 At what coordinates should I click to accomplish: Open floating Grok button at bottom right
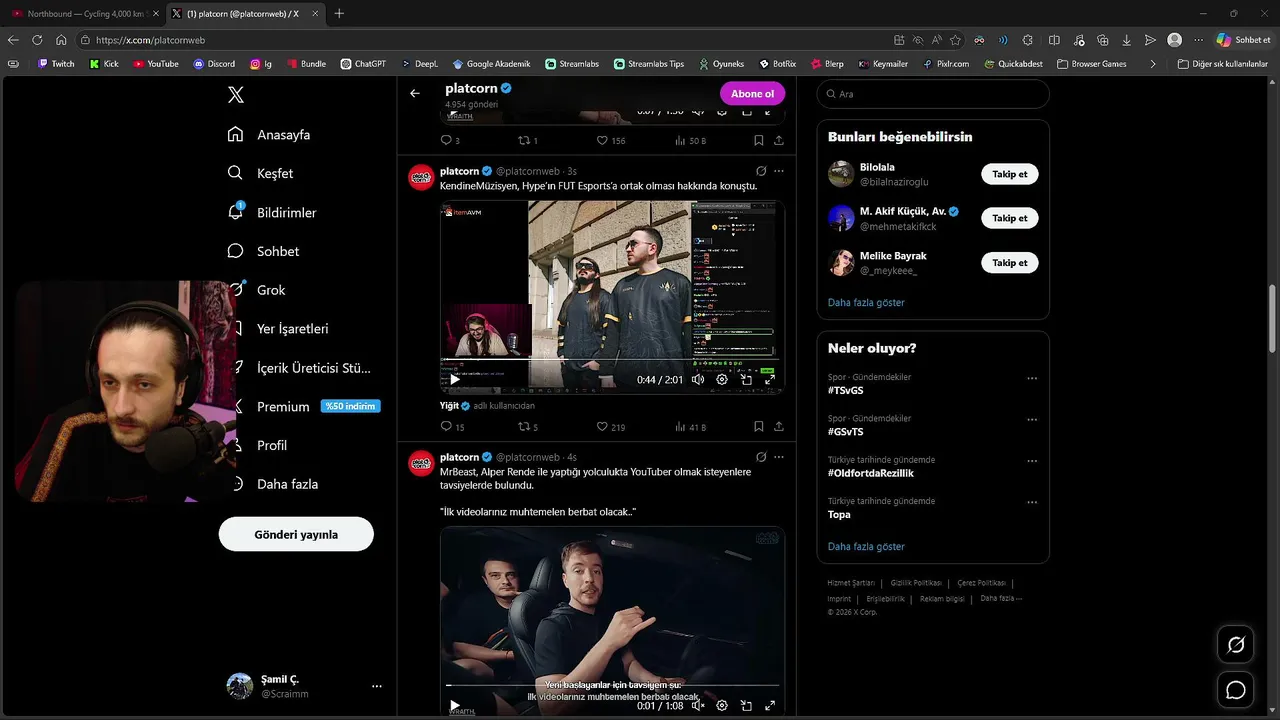click(x=1236, y=645)
